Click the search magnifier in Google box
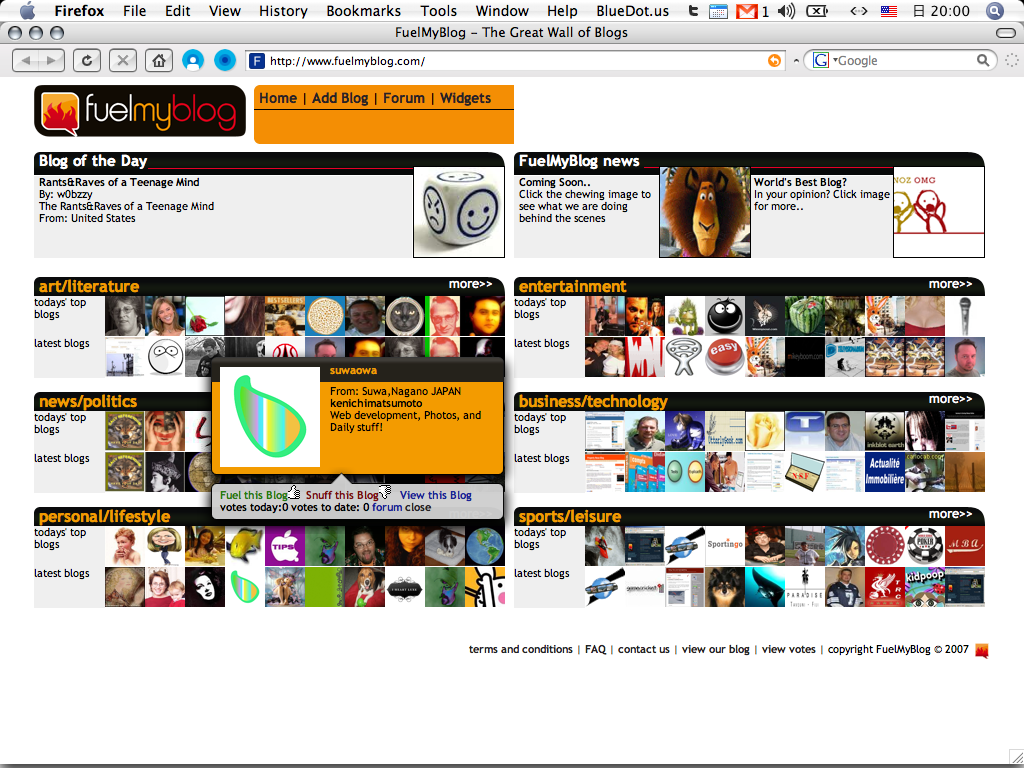The width and height of the screenshot is (1024, 768). coord(983,61)
